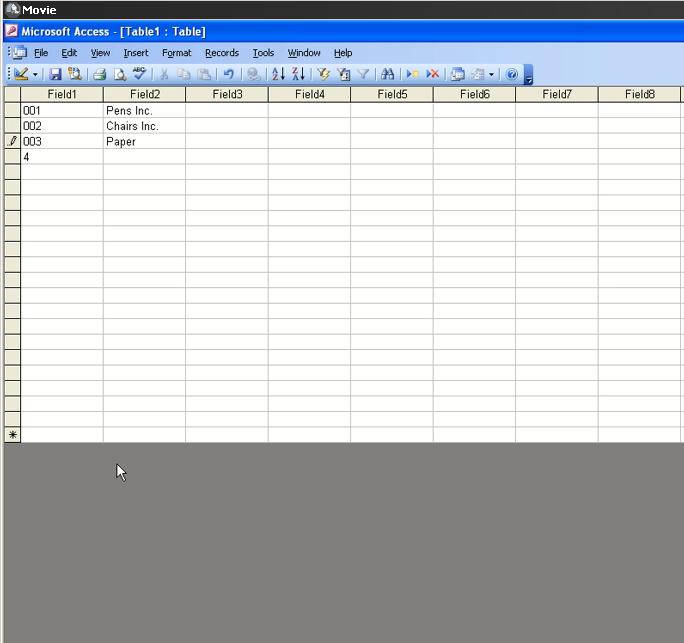Apply Filter By Selection icon

[x=323, y=74]
